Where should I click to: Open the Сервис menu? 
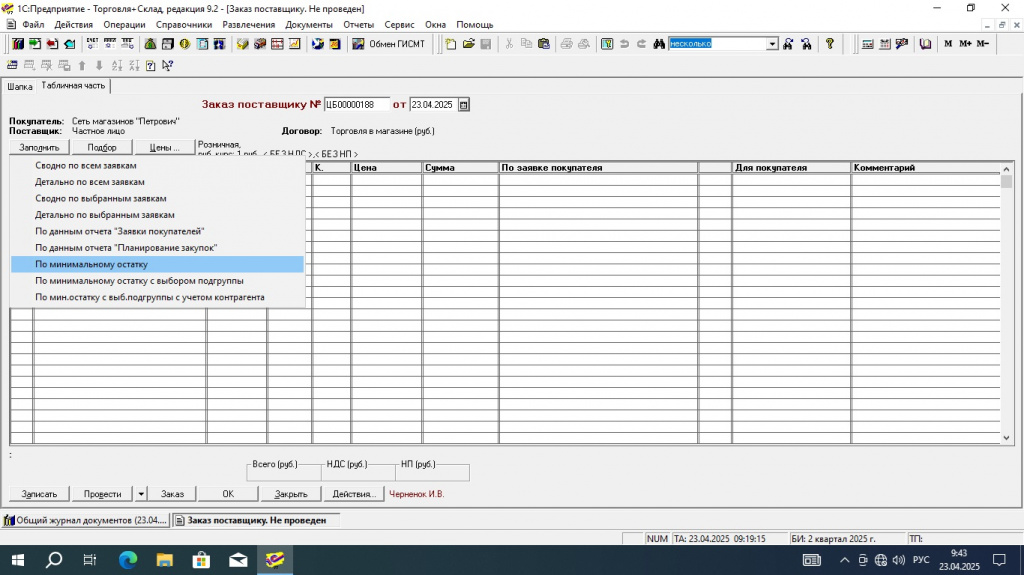tap(399, 24)
